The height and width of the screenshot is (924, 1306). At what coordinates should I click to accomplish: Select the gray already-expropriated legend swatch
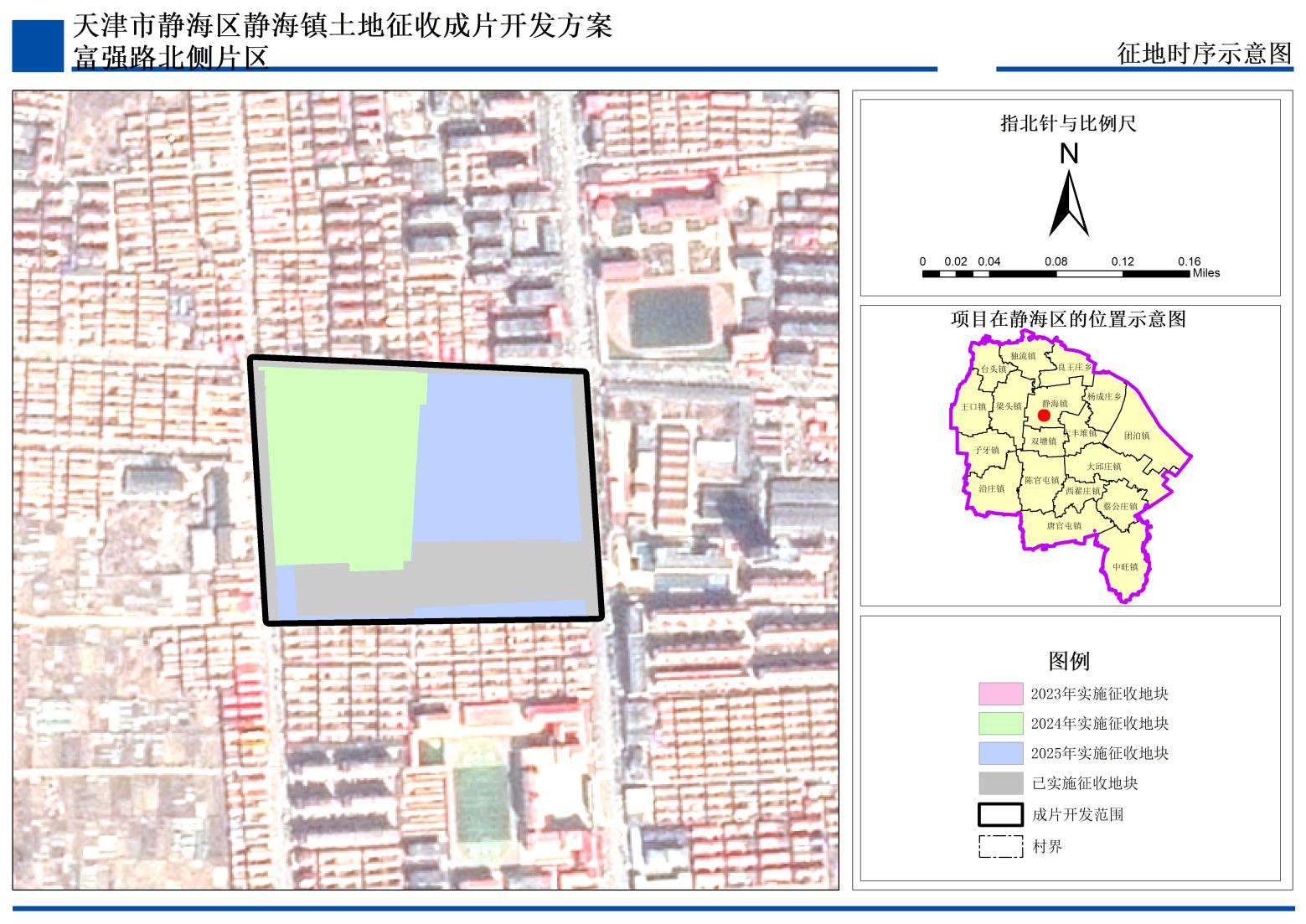click(x=1000, y=783)
